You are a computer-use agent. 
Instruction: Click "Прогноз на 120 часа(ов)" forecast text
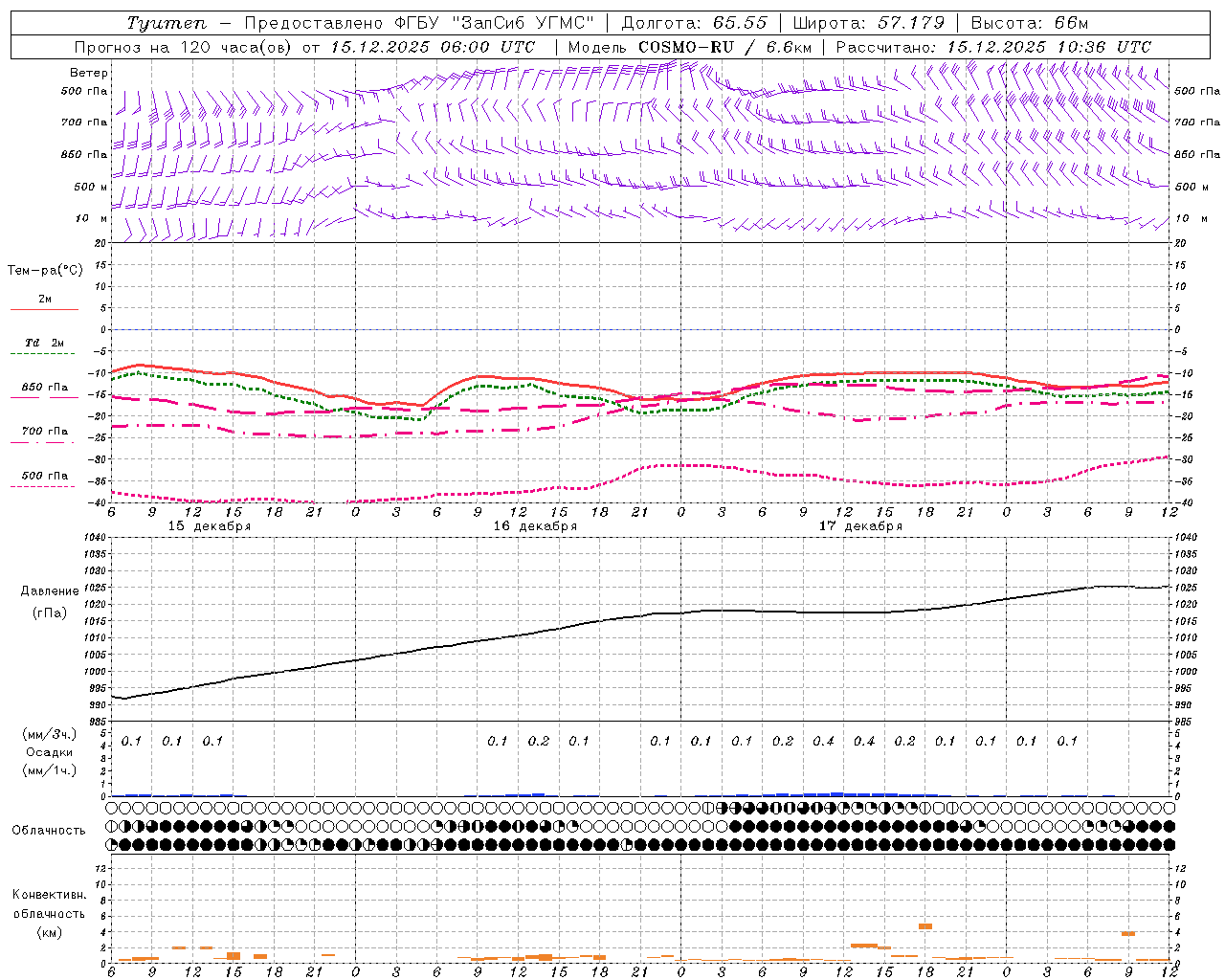tap(184, 47)
